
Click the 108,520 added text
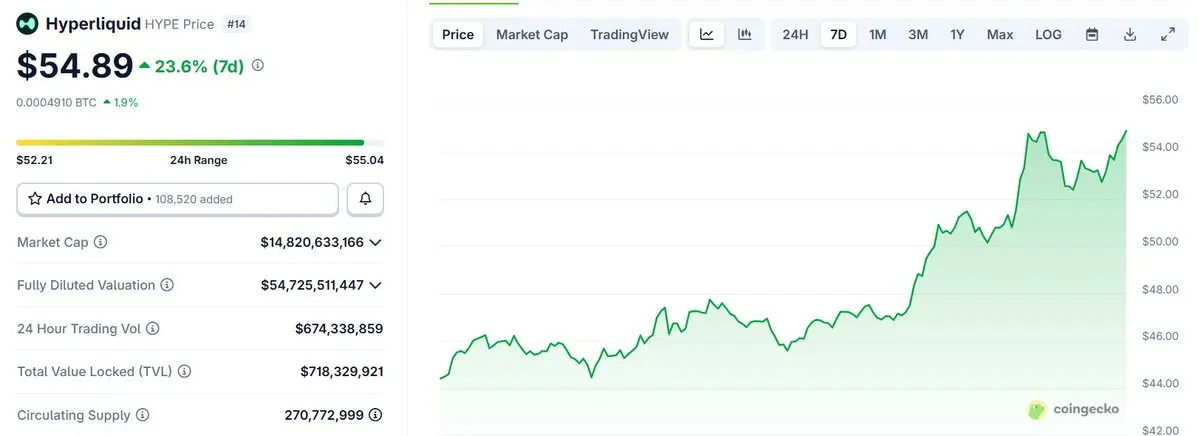pyautogui.click(x=193, y=199)
